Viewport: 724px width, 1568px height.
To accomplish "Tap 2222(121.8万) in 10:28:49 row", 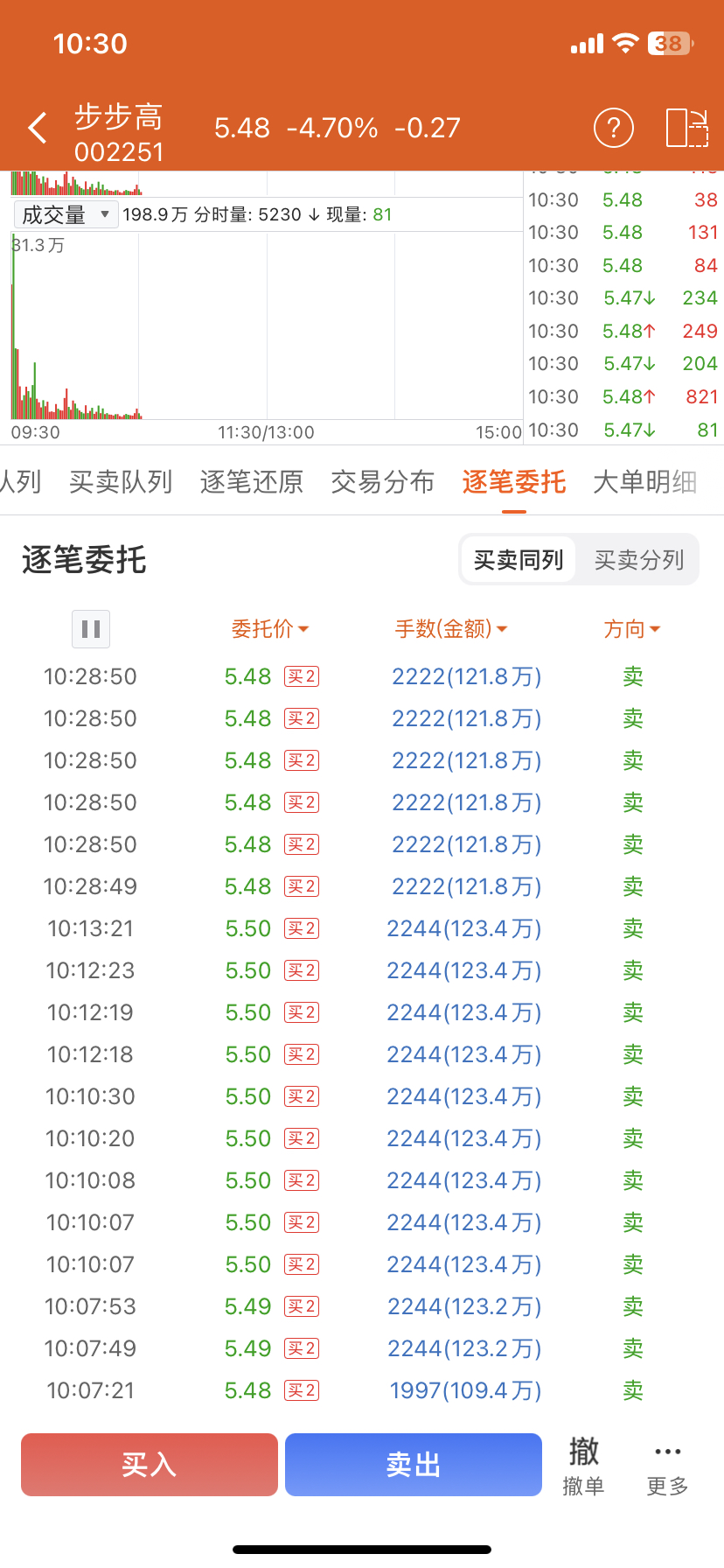I will 467,886.
